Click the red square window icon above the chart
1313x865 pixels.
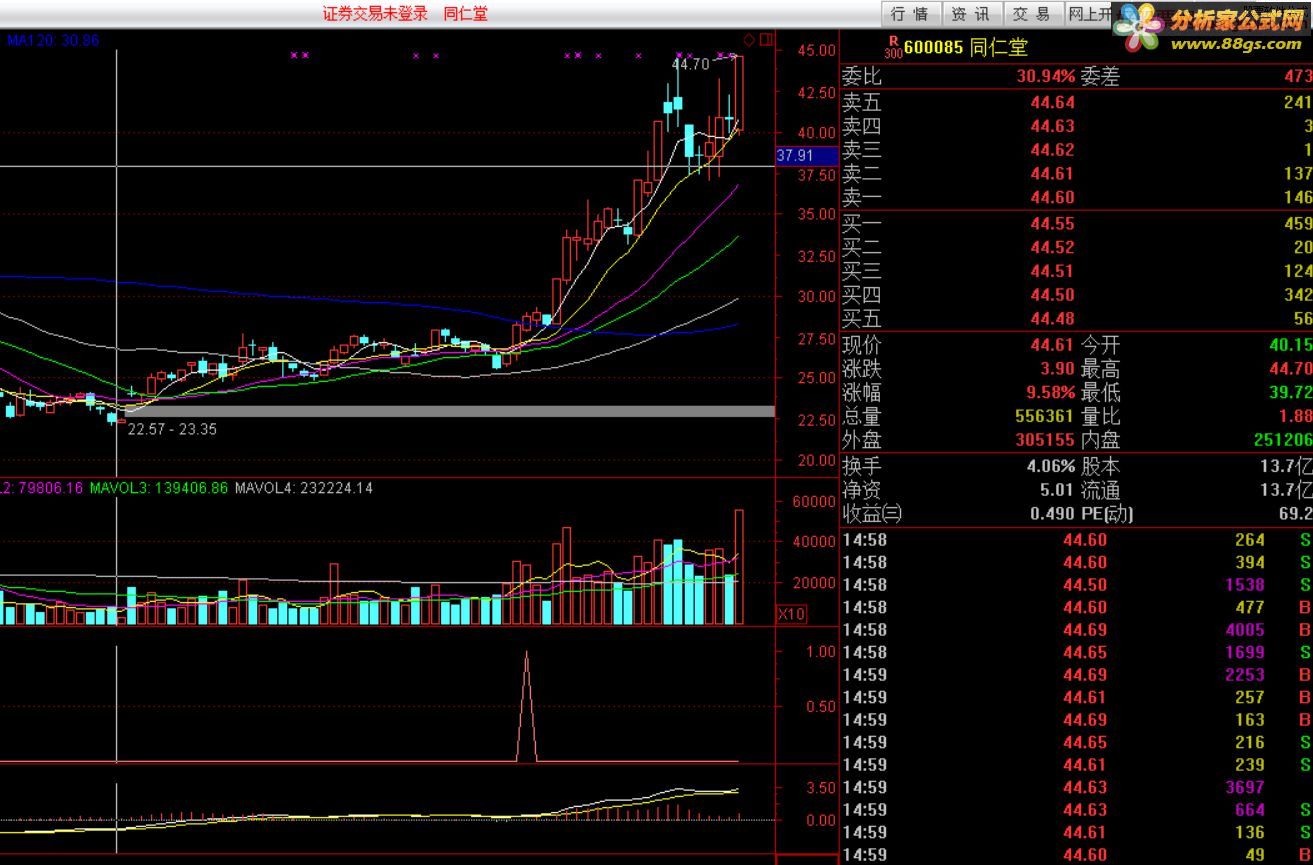click(x=767, y=40)
